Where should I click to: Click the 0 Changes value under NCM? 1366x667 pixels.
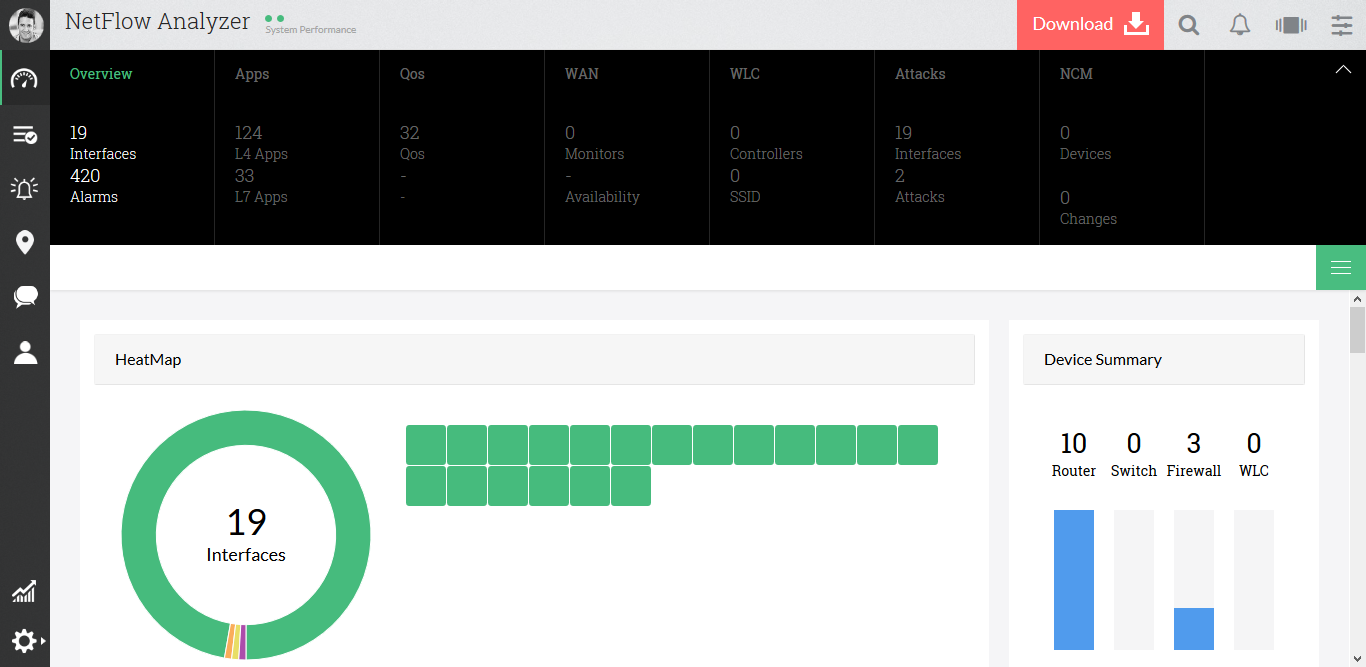pos(1088,208)
